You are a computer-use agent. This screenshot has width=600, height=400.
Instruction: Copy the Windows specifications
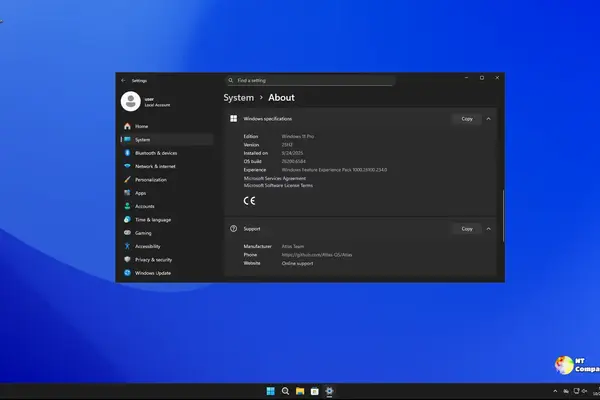[466, 119]
